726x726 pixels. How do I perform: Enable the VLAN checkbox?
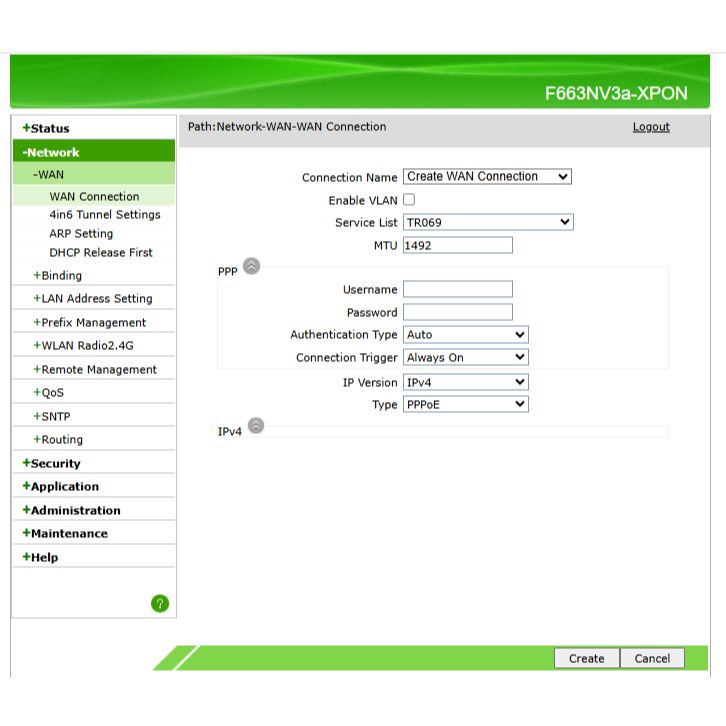pyautogui.click(x=409, y=200)
